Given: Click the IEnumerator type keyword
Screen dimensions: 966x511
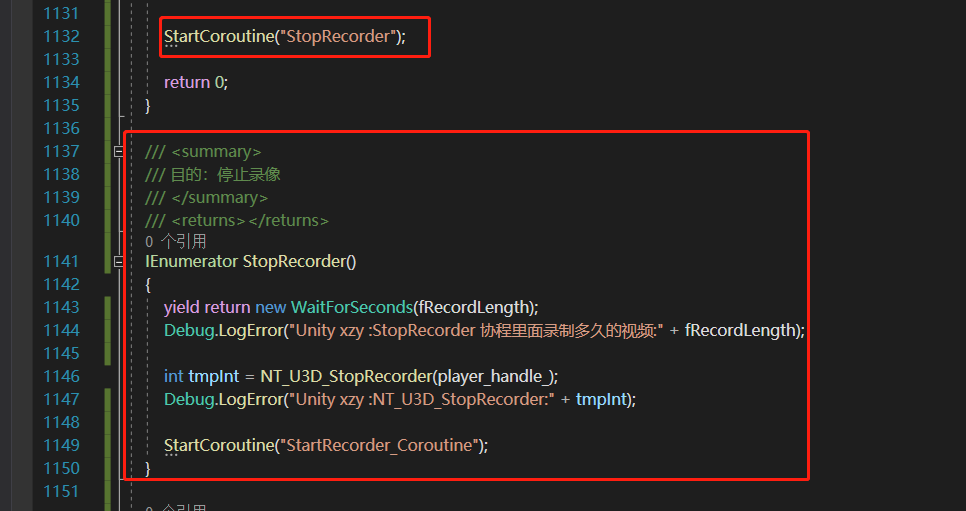Looking at the screenshot, I should [191, 261].
